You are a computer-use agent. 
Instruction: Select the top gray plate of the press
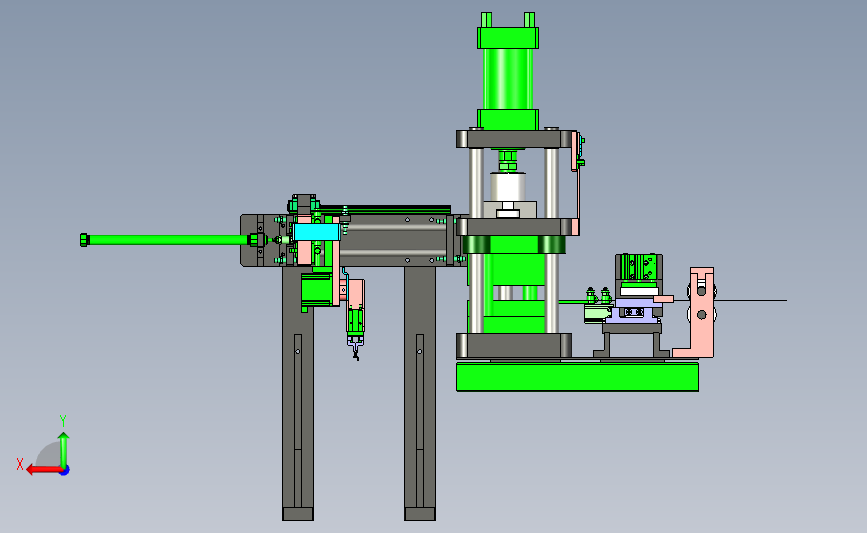coord(516,139)
